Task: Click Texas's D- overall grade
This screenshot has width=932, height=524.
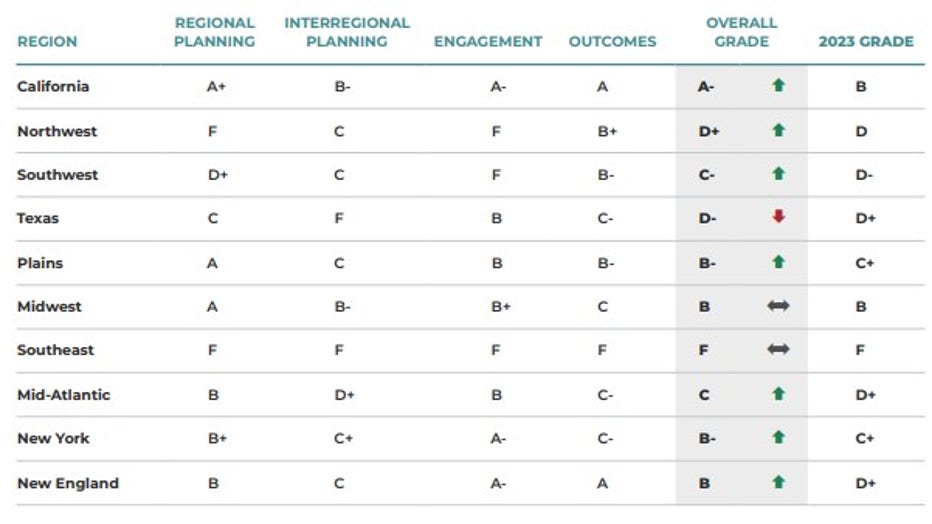Action: (x=706, y=218)
